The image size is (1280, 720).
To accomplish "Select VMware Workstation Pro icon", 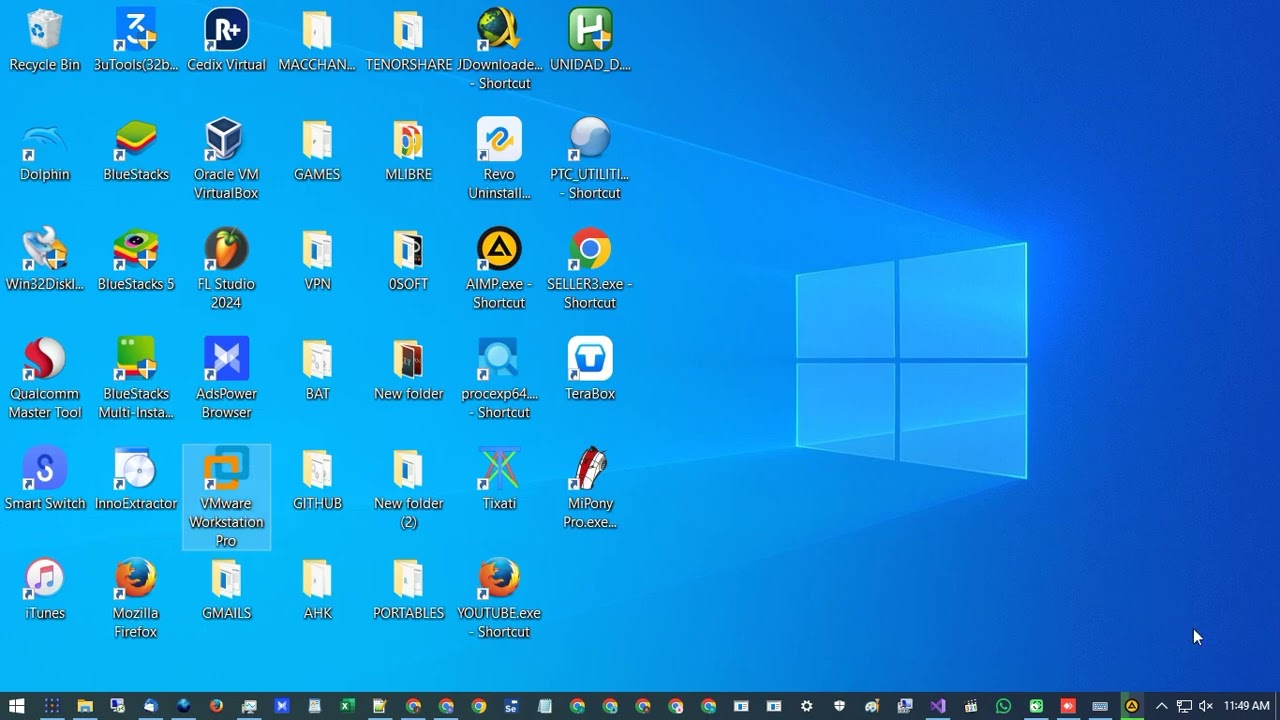I will [226, 498].
